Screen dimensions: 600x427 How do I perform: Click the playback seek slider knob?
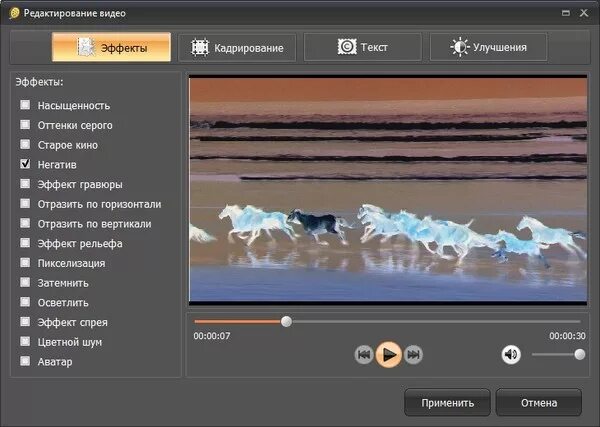point(286,321)
